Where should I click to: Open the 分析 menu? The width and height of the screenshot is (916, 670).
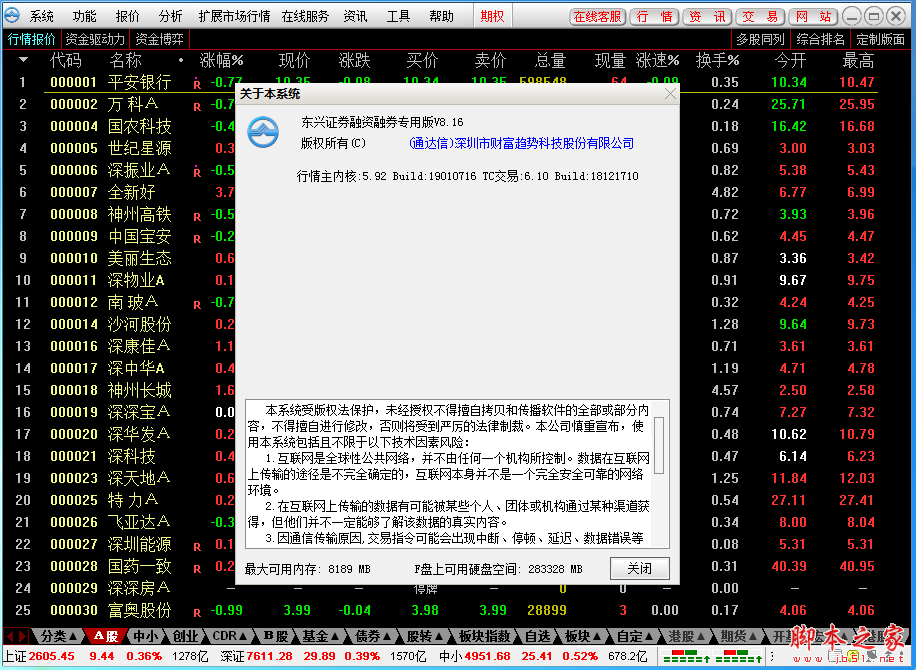pyautogui.click(x=170, y=16)
